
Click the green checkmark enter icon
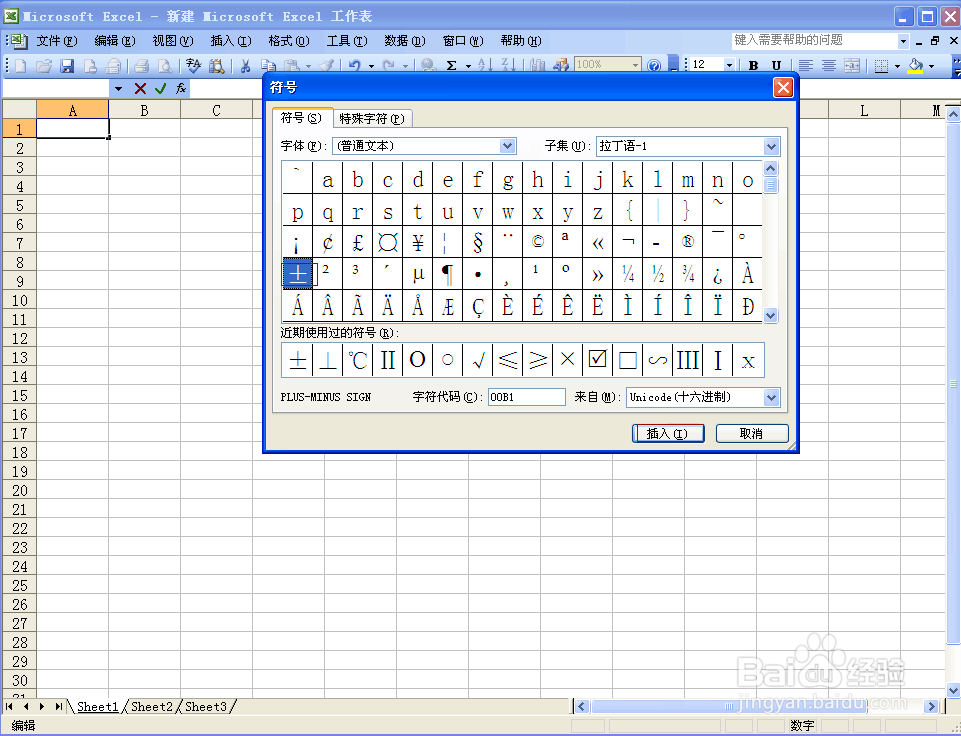coord(161,89)
